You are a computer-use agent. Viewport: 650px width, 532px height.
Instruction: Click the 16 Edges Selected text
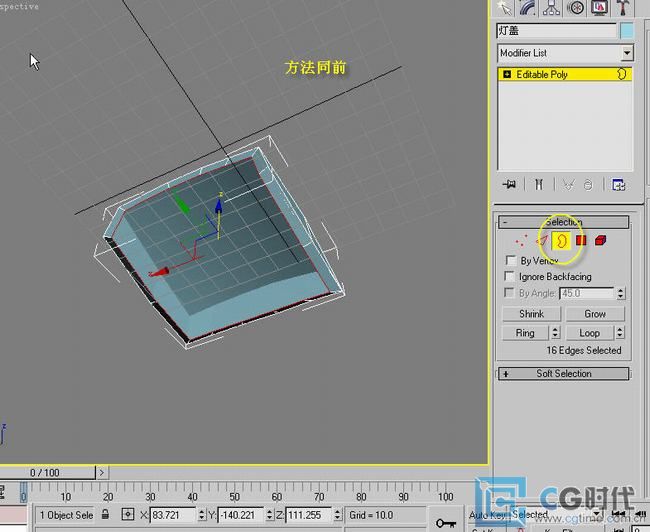584,351
